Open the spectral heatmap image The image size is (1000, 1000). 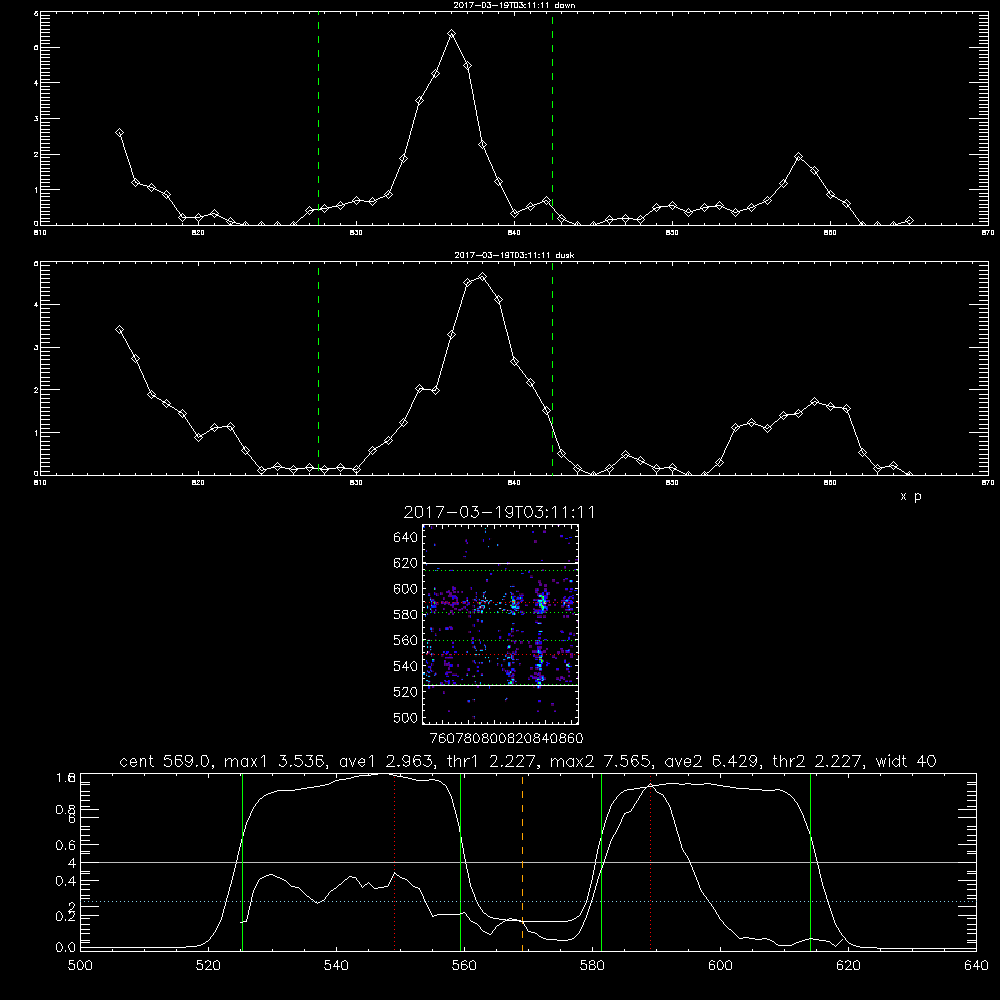coord(501,624)
